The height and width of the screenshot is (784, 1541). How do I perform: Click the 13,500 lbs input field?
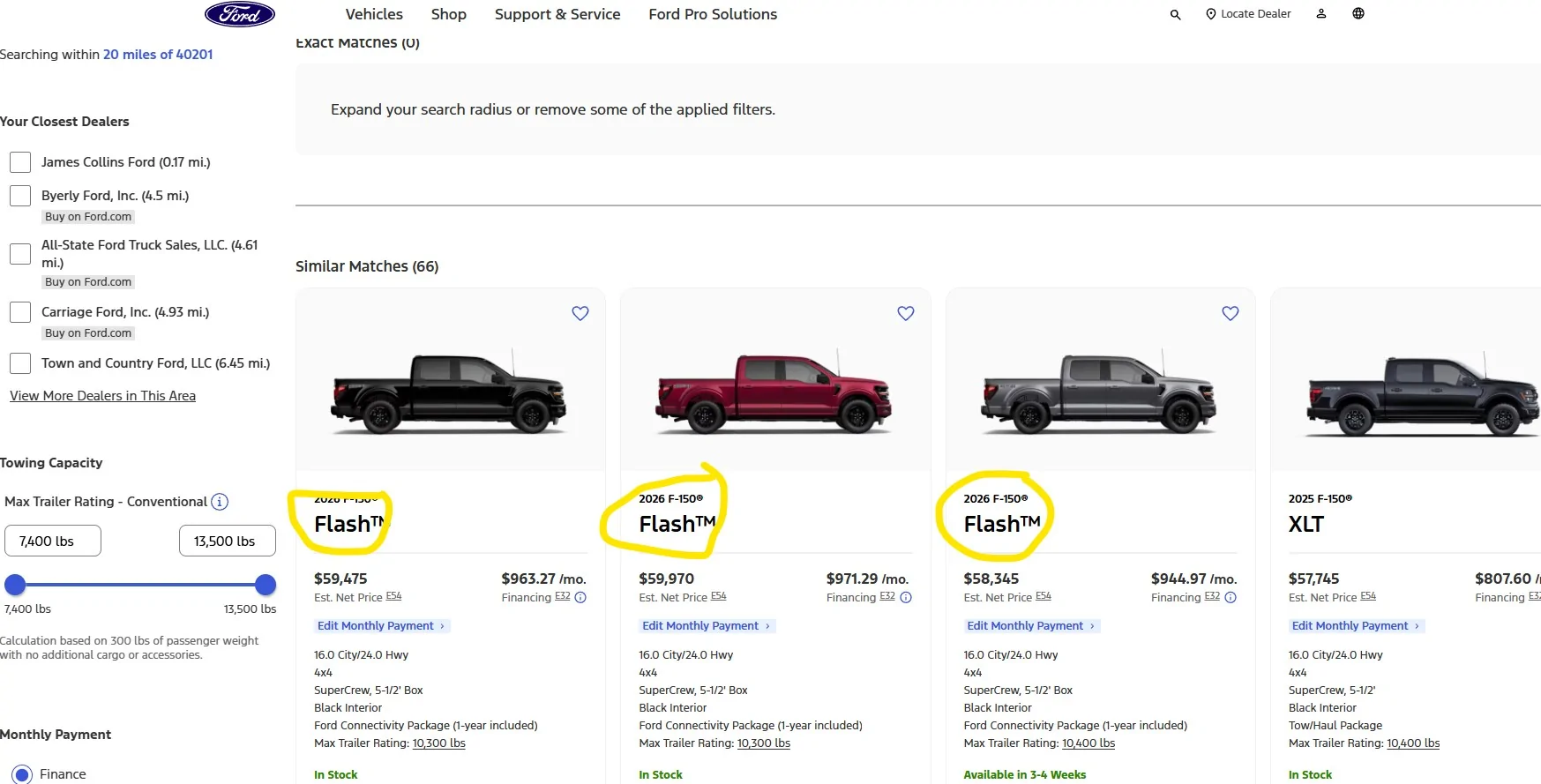228,541
